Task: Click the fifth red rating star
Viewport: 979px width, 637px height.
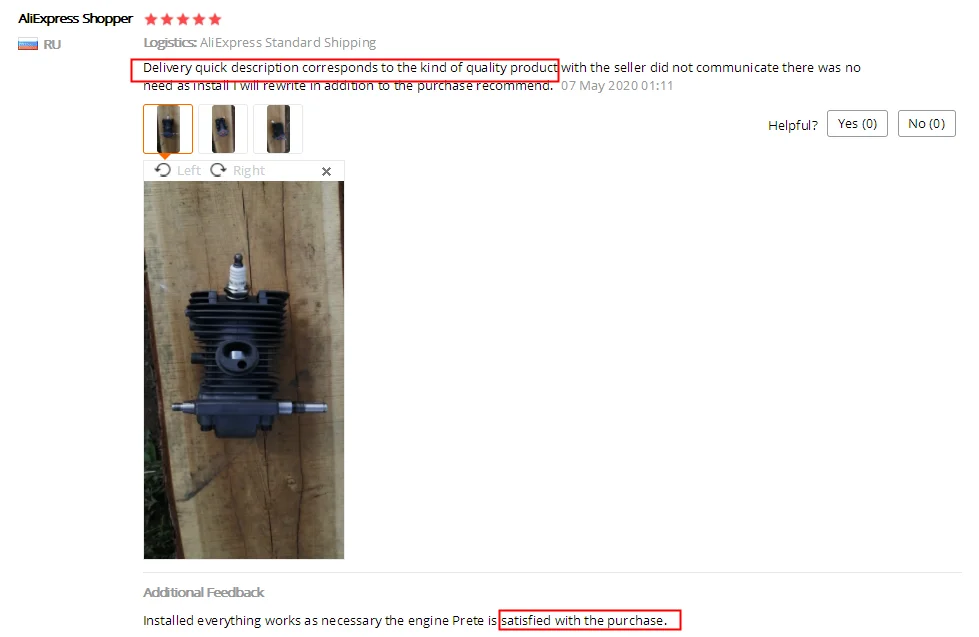Action: pyautogui.click(x=215, y=19)
